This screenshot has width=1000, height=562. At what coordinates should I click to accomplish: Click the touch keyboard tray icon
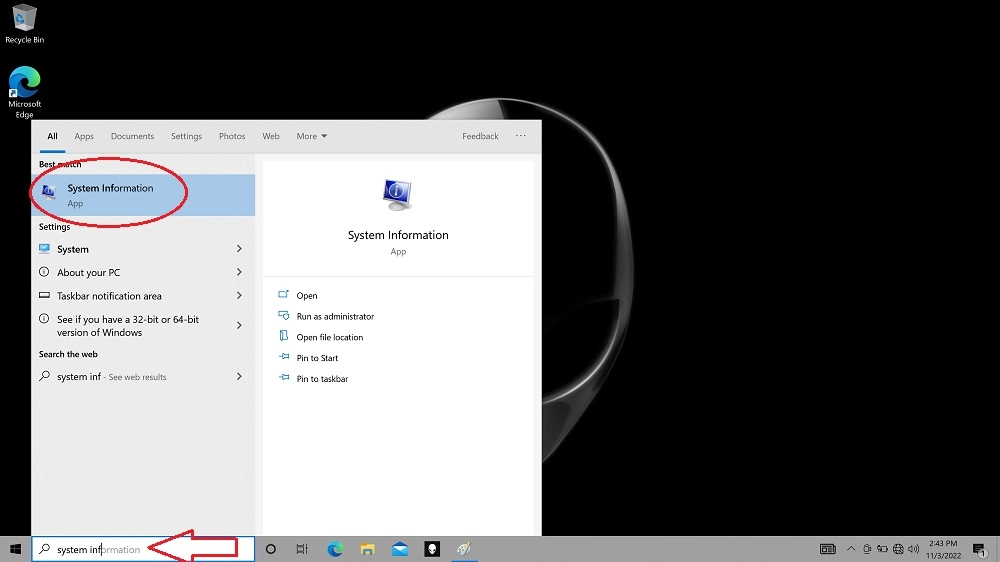click(828, 549)
